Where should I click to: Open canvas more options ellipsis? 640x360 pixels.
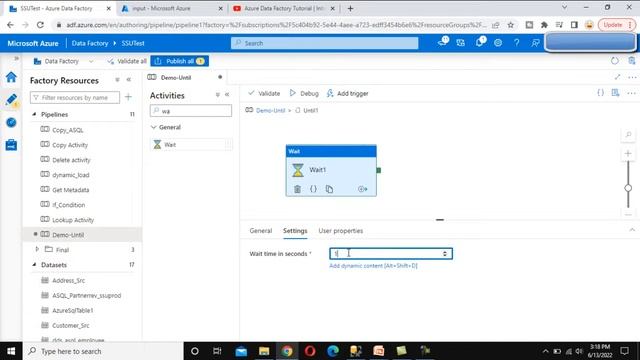[631, 93]
